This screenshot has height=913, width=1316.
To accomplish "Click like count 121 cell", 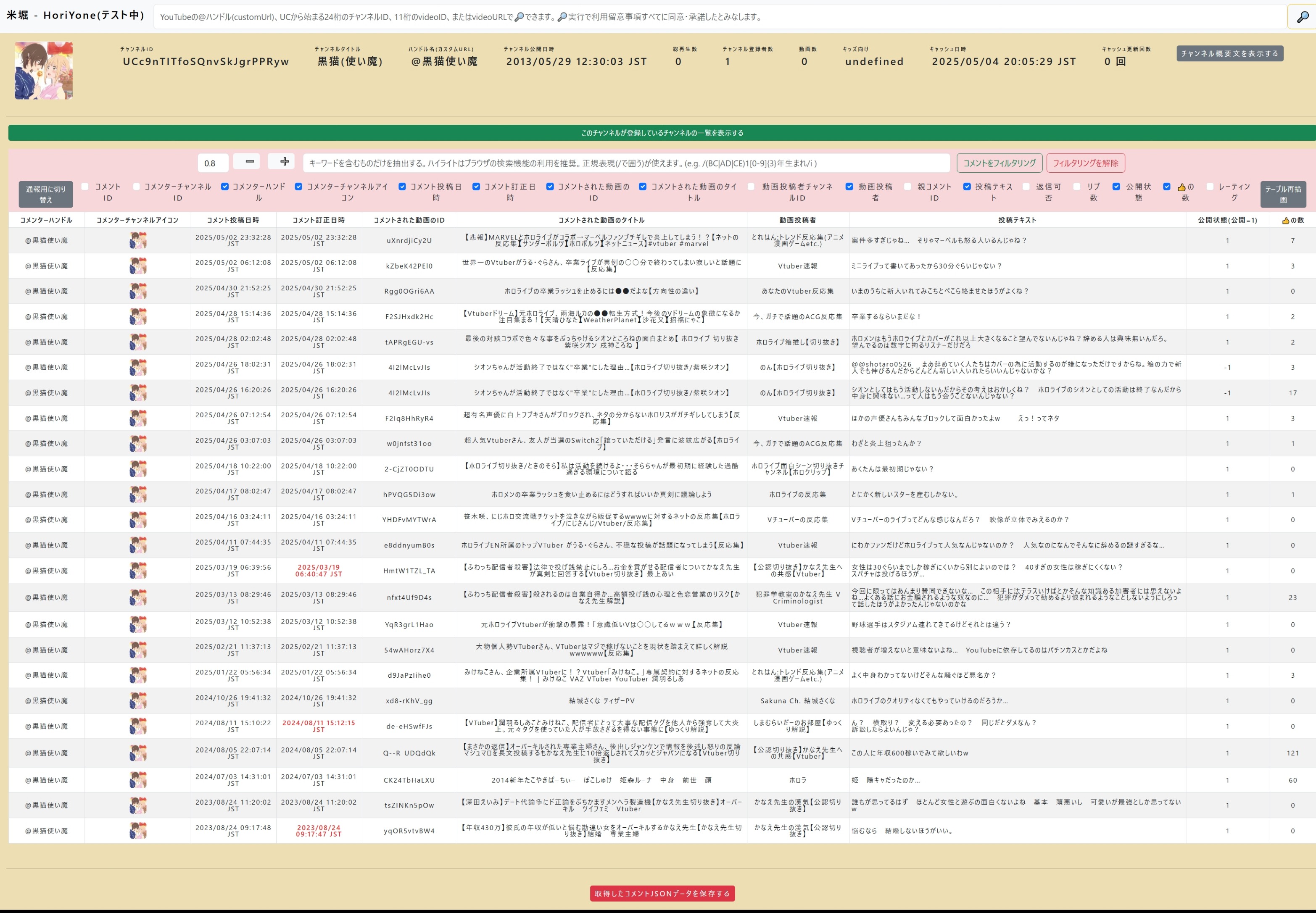I will 1292,753.
